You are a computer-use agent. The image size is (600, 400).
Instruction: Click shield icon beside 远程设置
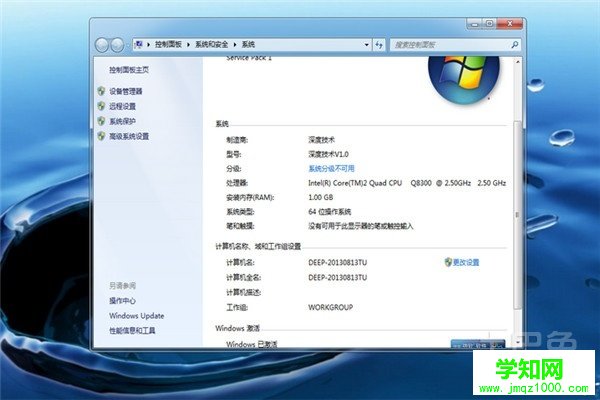click(x=101, y=106)
